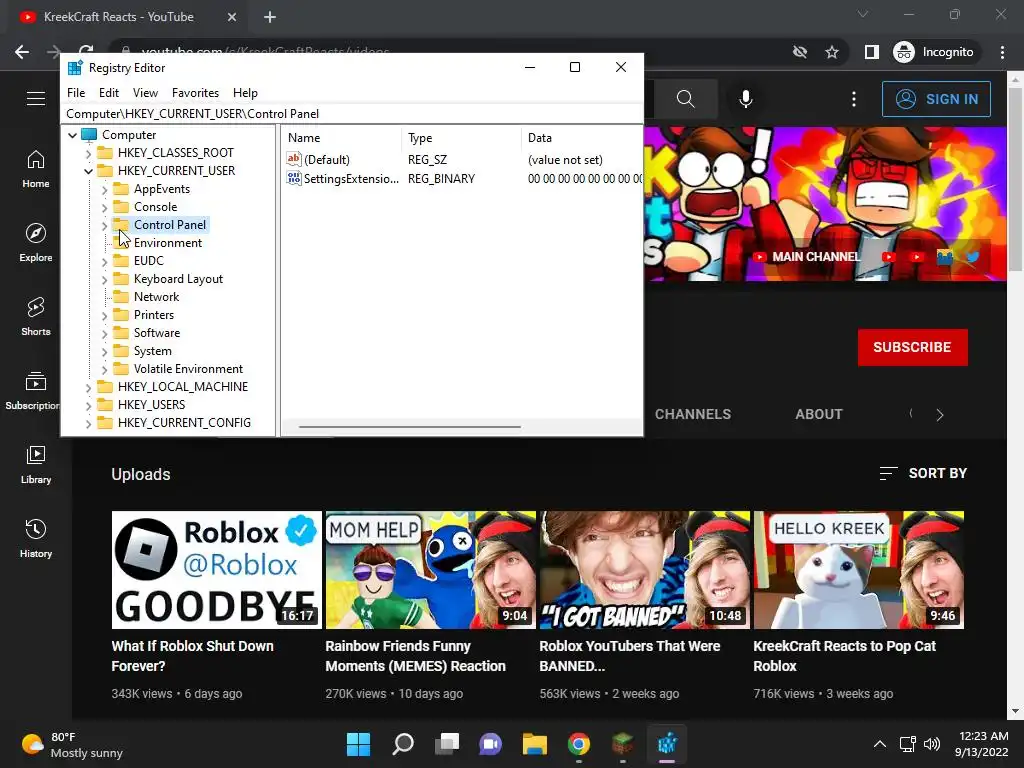This screenshot has height=768, width=1024.
Task: Click the red SUBSCRIBE button
Action: [x=912, y=347]
